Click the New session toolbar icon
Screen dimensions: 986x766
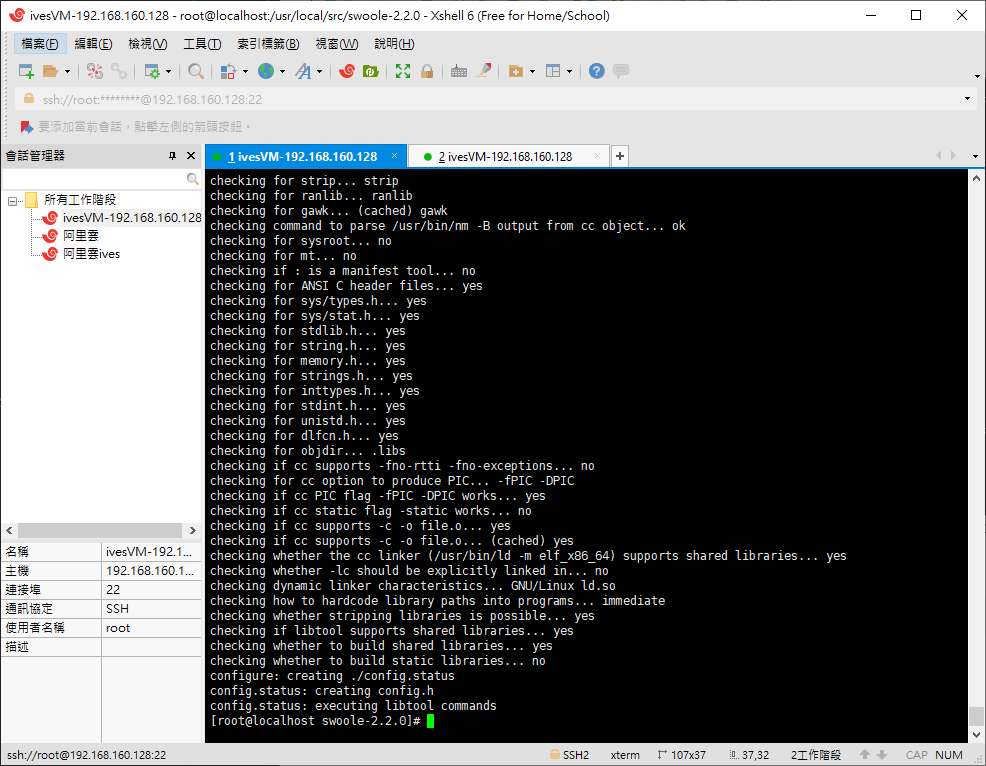(26, 71)
